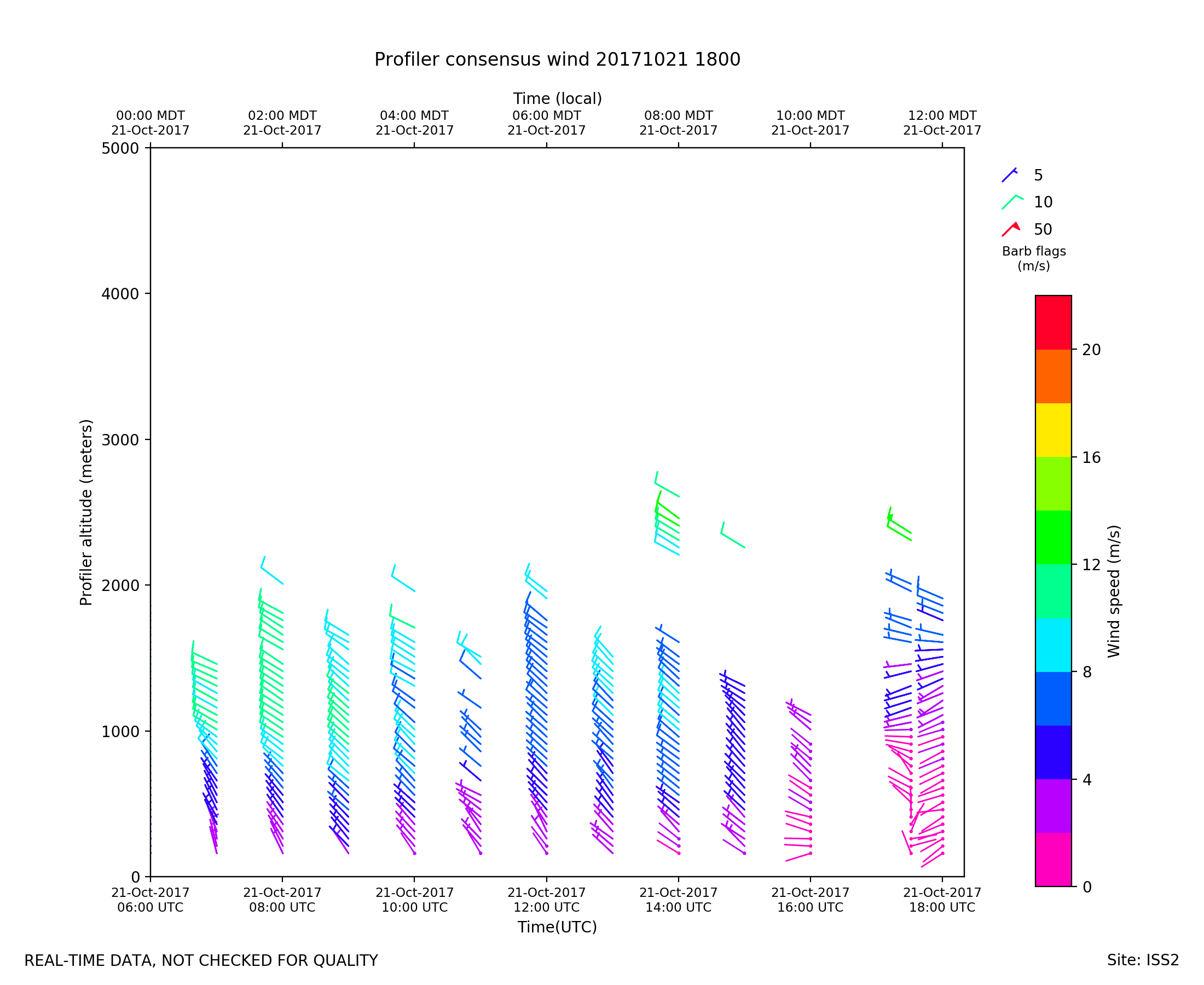Click the Wind speed (m/s) colorbar label
1204x985 pixels.
[1114, 591]
